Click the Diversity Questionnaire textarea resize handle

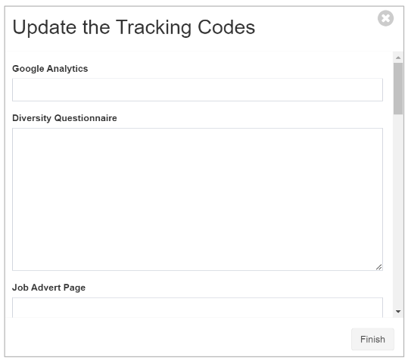pos(379,267)
